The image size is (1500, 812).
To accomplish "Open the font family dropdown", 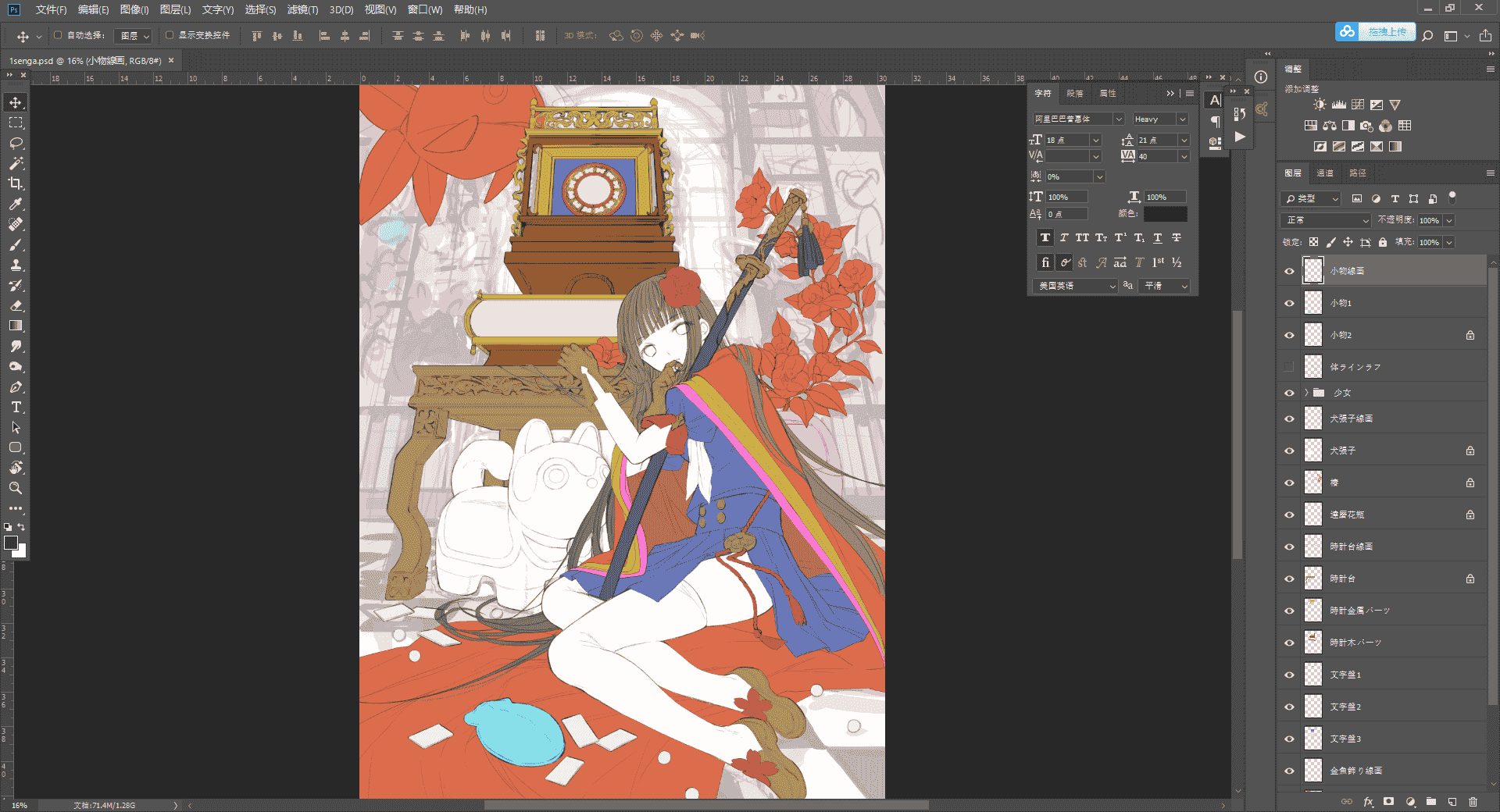I will 1119,119.
